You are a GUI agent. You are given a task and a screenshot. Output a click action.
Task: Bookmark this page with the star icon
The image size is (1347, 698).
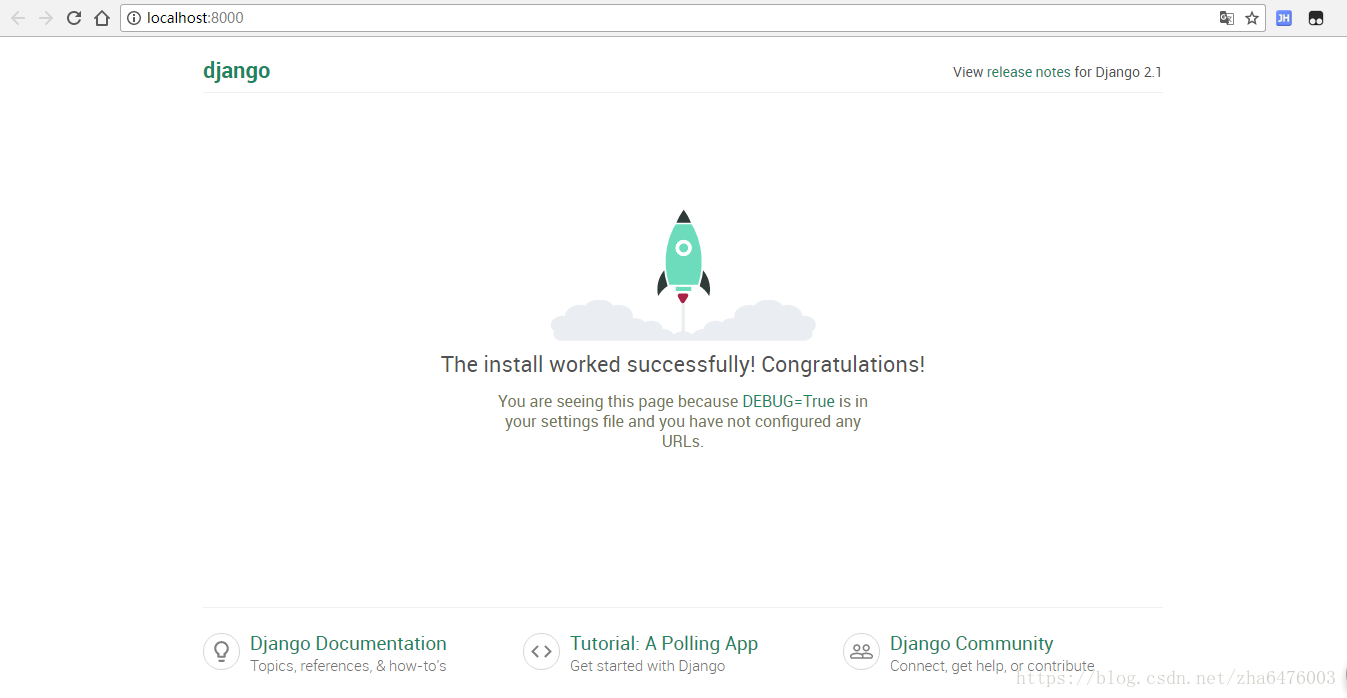[1252, 18]
